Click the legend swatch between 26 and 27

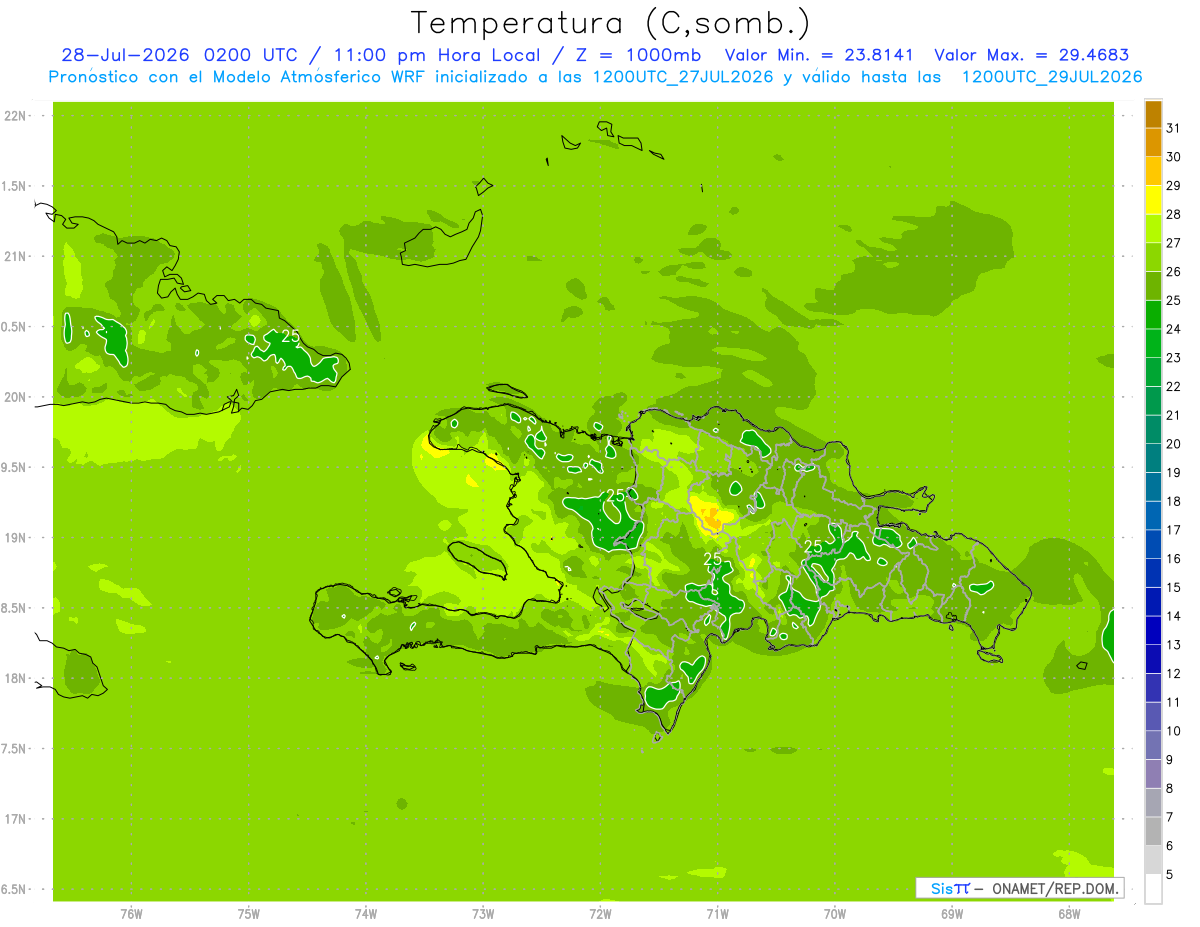pos(1153,258)
